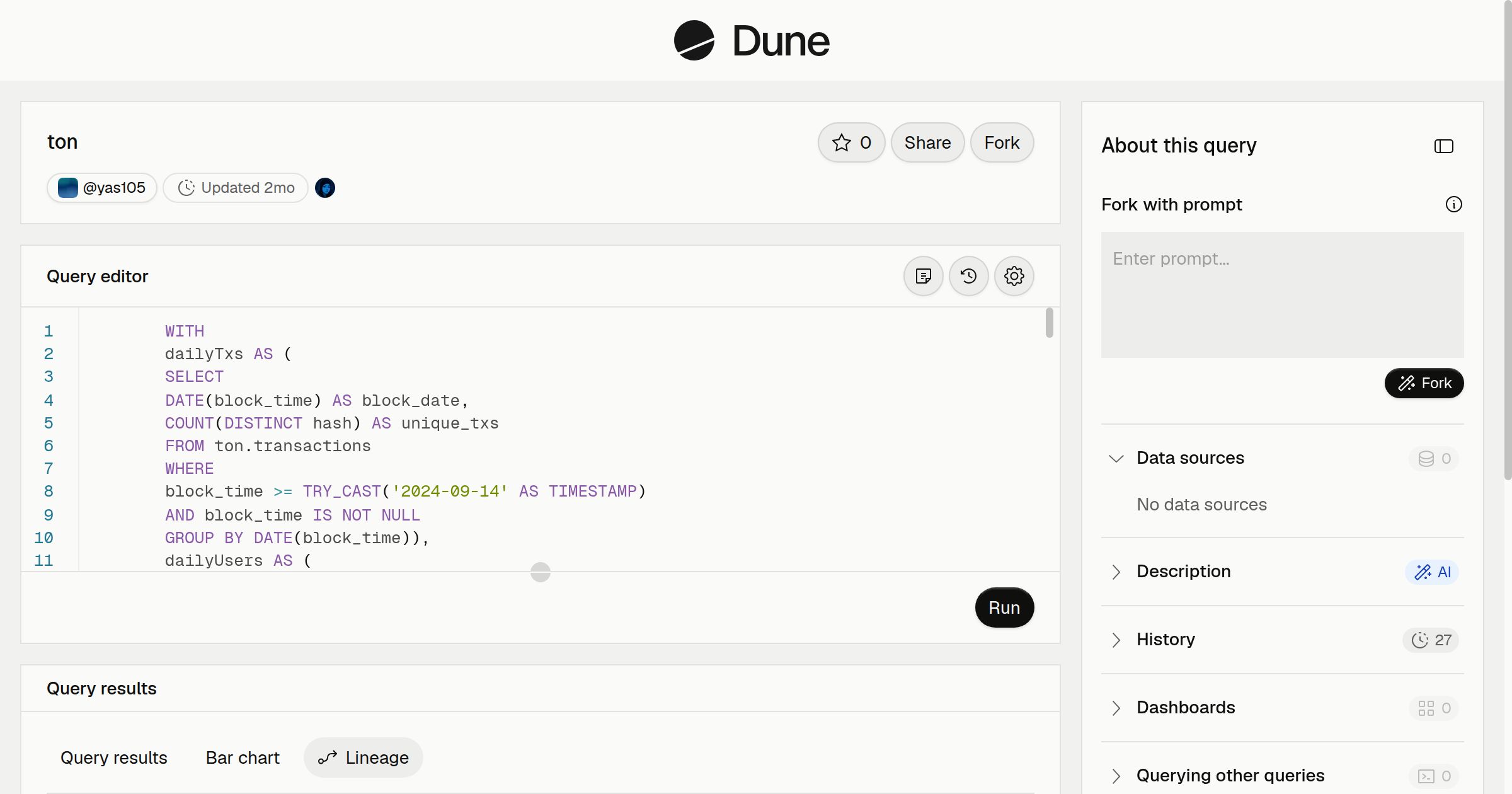Screen dimensions: 1512x794
Task: Click on 'ton.transactions' in the code
Action: (x=292, y=446)
